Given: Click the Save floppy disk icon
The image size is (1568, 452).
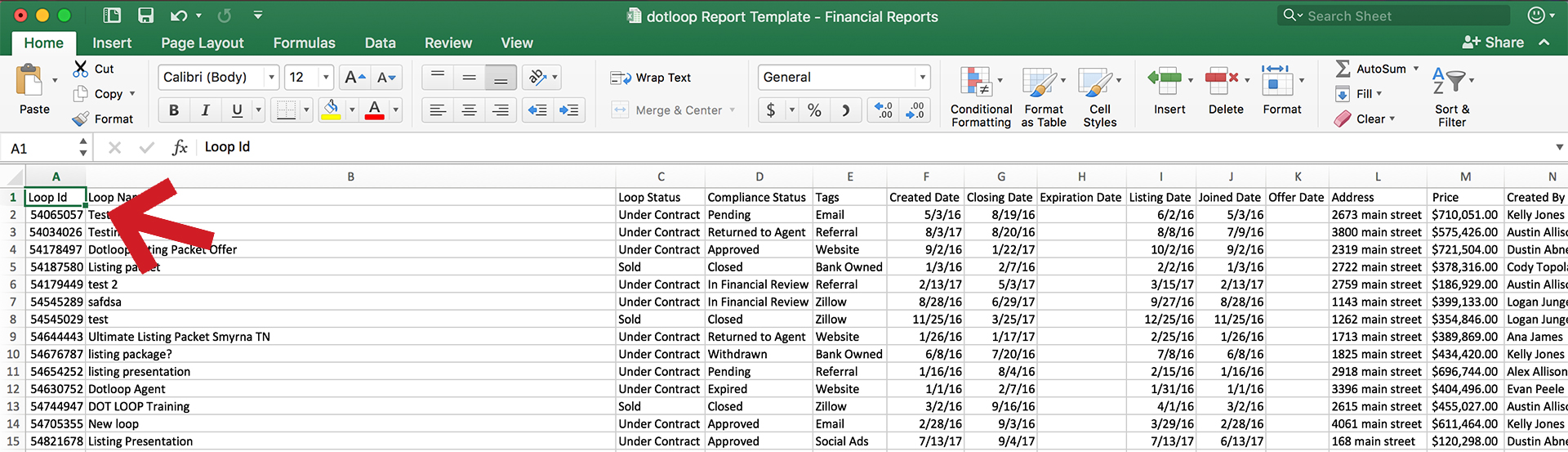Looking at the screenshot, I should 146,16.
